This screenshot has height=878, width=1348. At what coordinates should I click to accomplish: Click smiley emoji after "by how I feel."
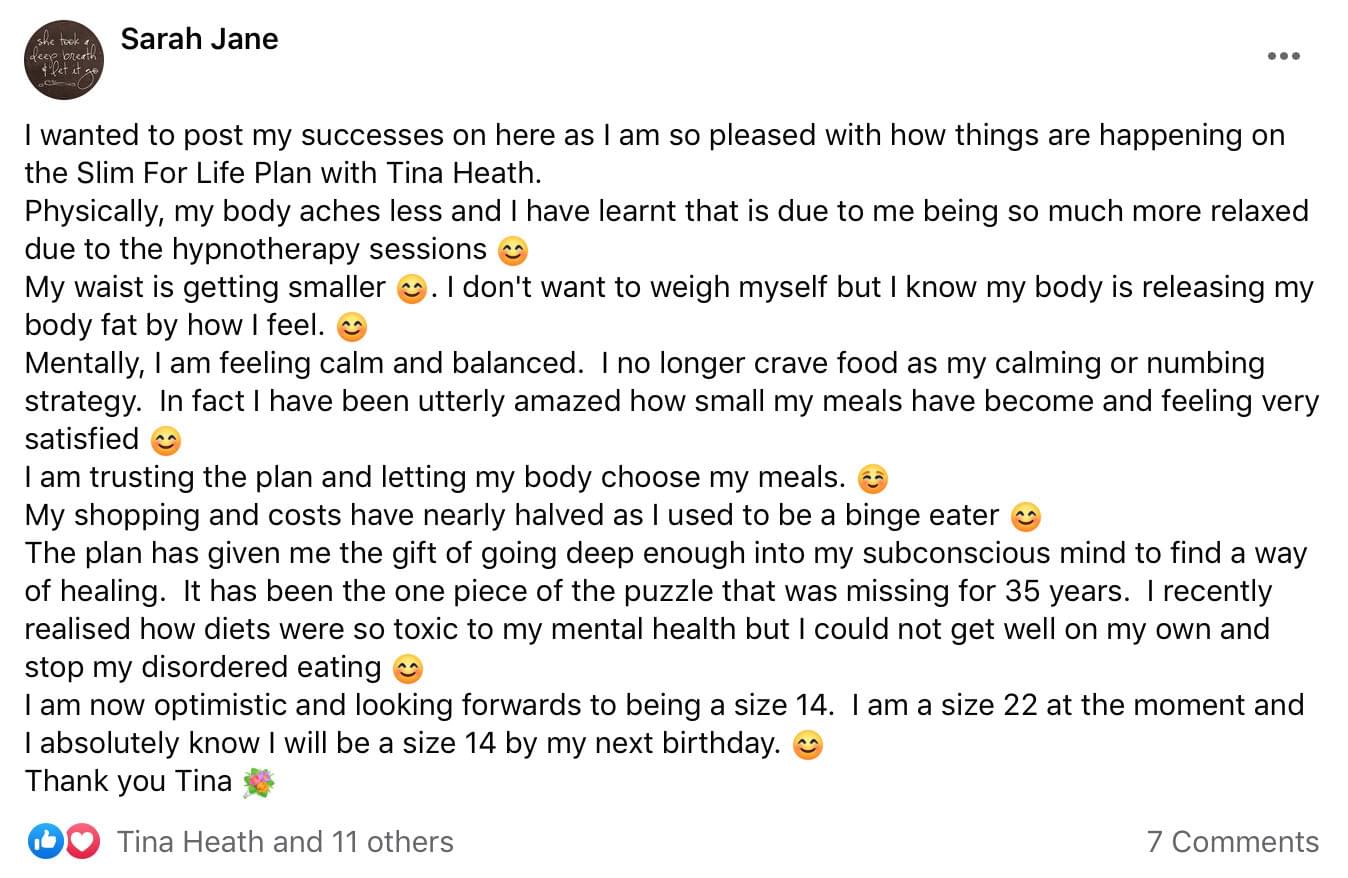click(x=352, y=327)
